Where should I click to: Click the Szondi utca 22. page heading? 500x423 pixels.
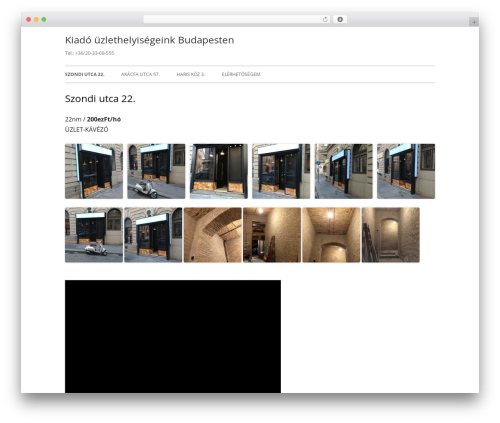(100, 99)
